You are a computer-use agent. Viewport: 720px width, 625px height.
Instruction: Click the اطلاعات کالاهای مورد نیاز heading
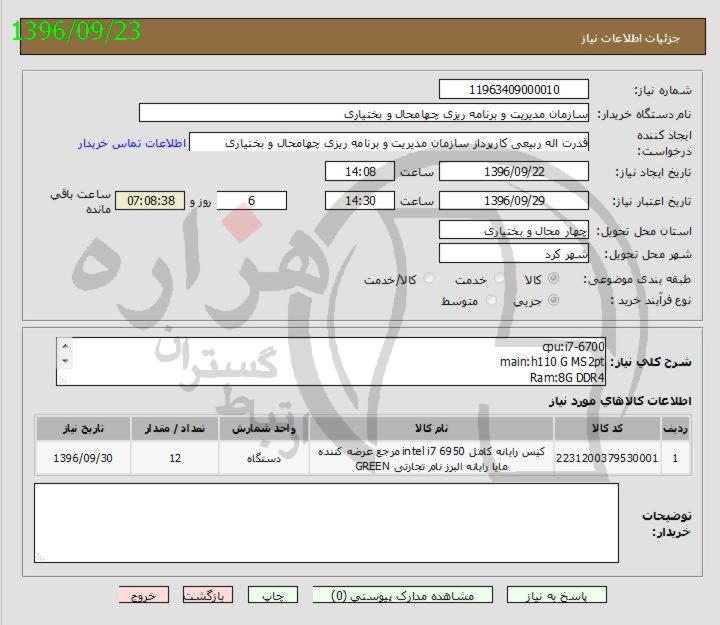[x=620, y=401]
